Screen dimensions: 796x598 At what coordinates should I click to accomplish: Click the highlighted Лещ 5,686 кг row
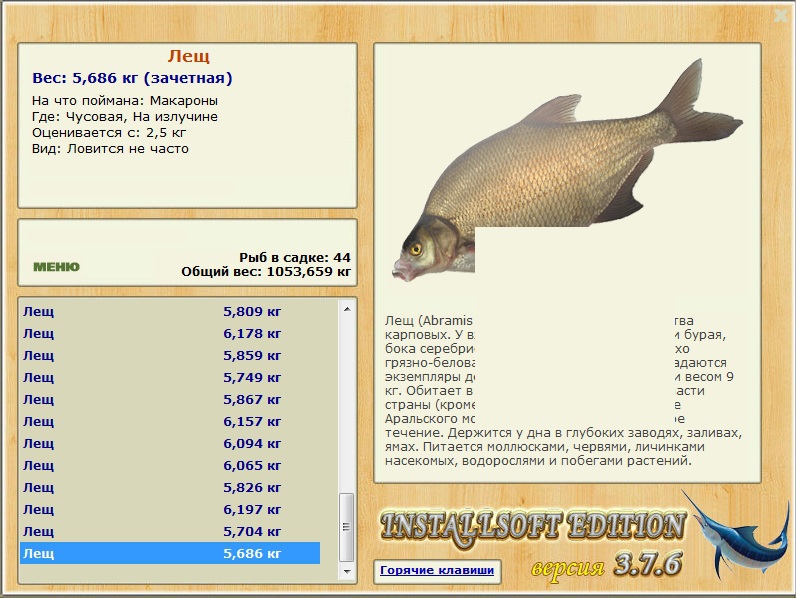170,553
